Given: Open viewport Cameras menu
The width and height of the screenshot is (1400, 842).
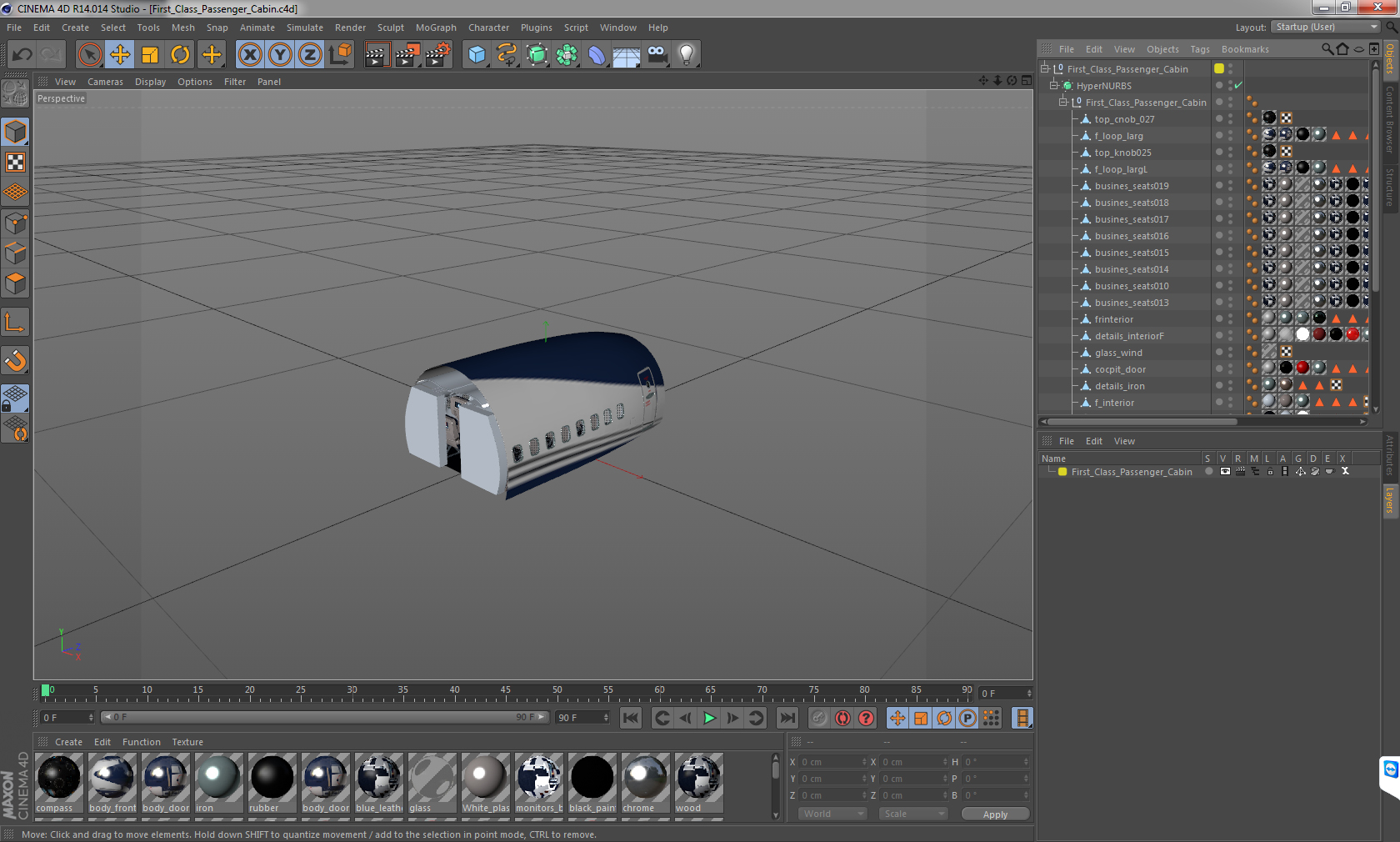Looking at the screenshot, I should point(105,82).
